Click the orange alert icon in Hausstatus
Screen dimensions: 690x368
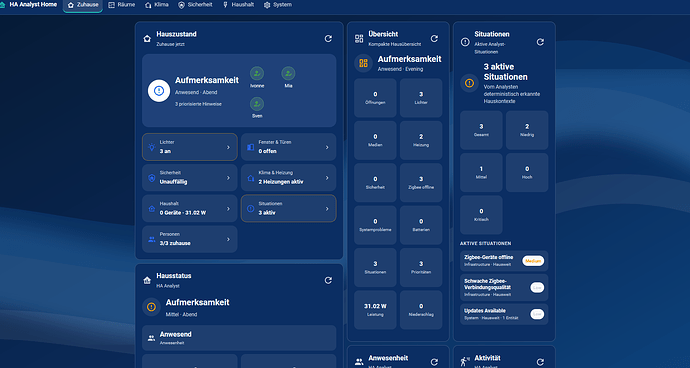pos(151,307)
